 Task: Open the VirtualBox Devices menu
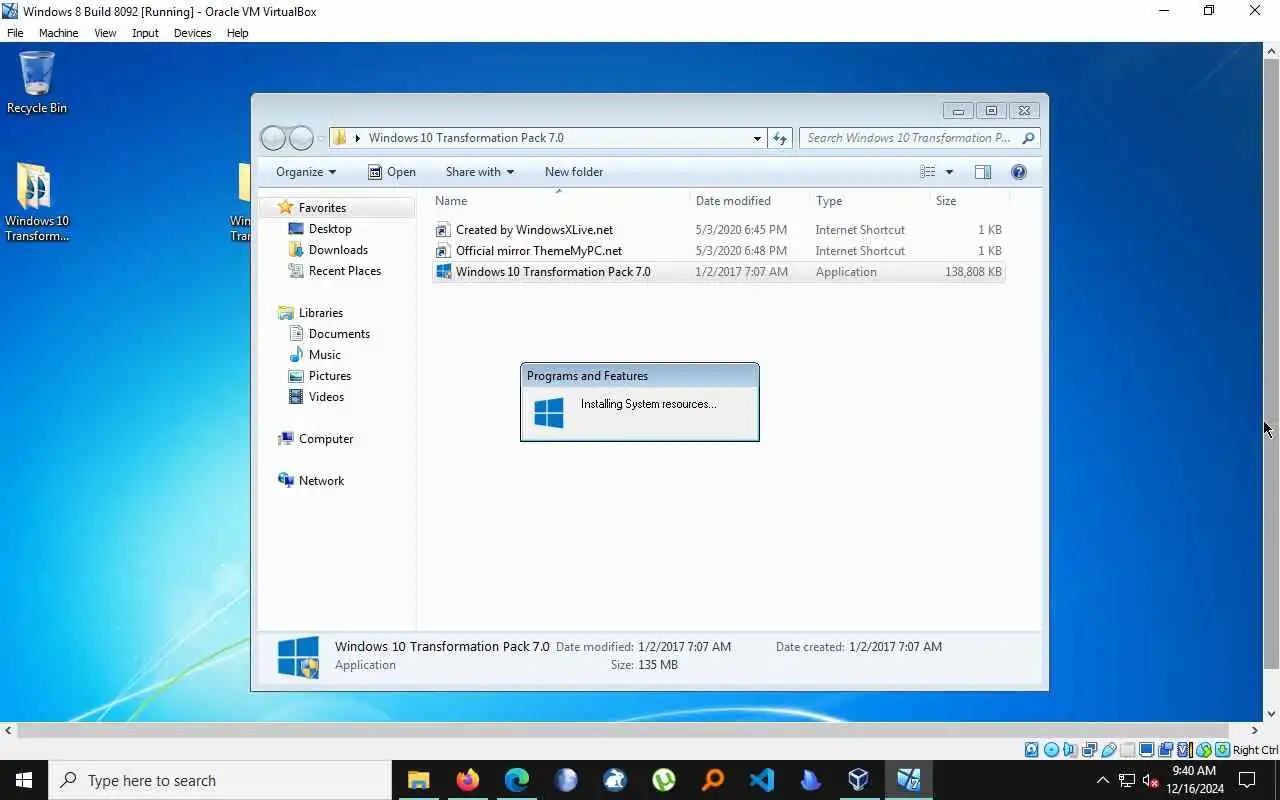click(192, 33)
